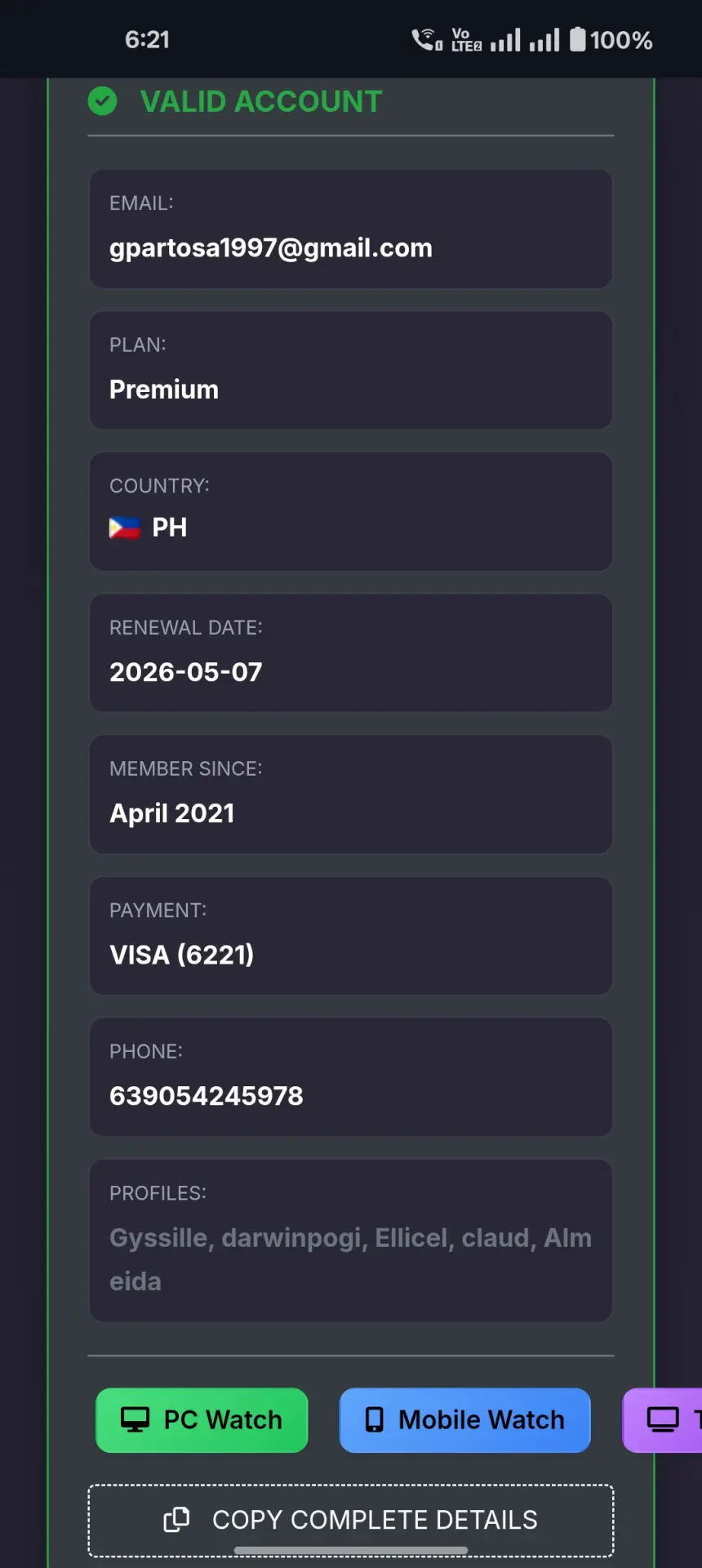Select the VISA (6221) payment card
Viewport: 702px width, 1568px height.
point(351,936)
